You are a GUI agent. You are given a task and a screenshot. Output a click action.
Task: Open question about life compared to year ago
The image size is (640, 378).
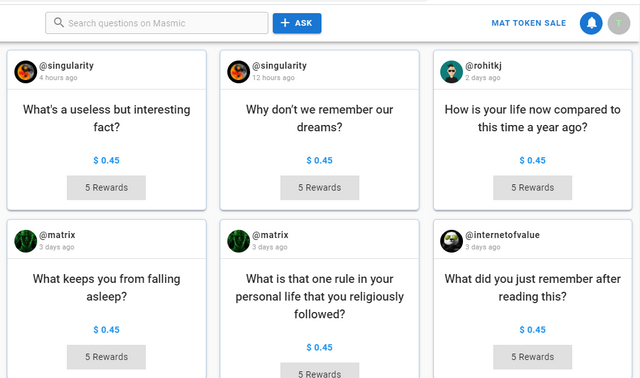(x=533, y=118)
